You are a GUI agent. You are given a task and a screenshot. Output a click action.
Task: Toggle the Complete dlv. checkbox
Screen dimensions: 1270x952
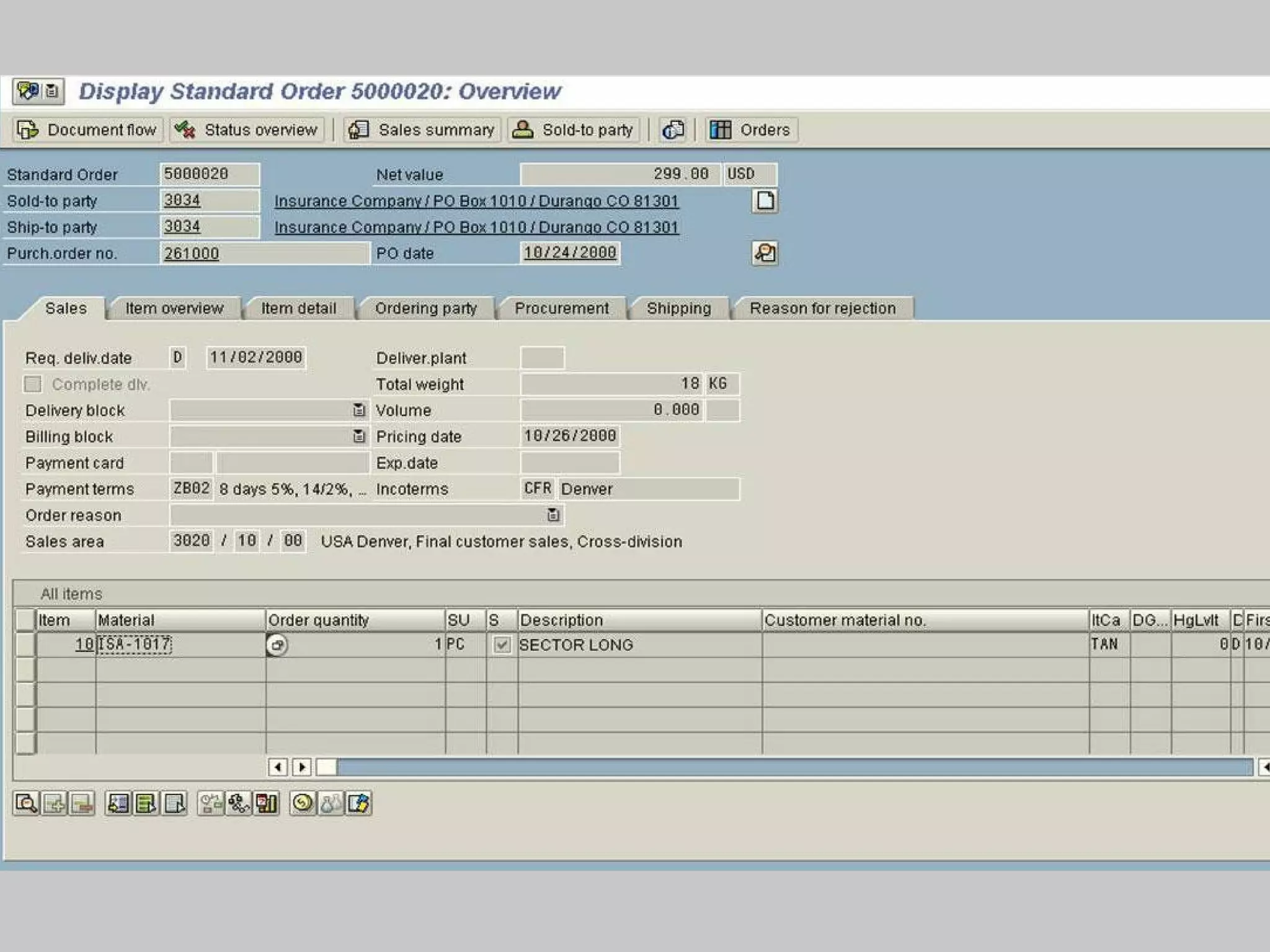pos(33,384)
